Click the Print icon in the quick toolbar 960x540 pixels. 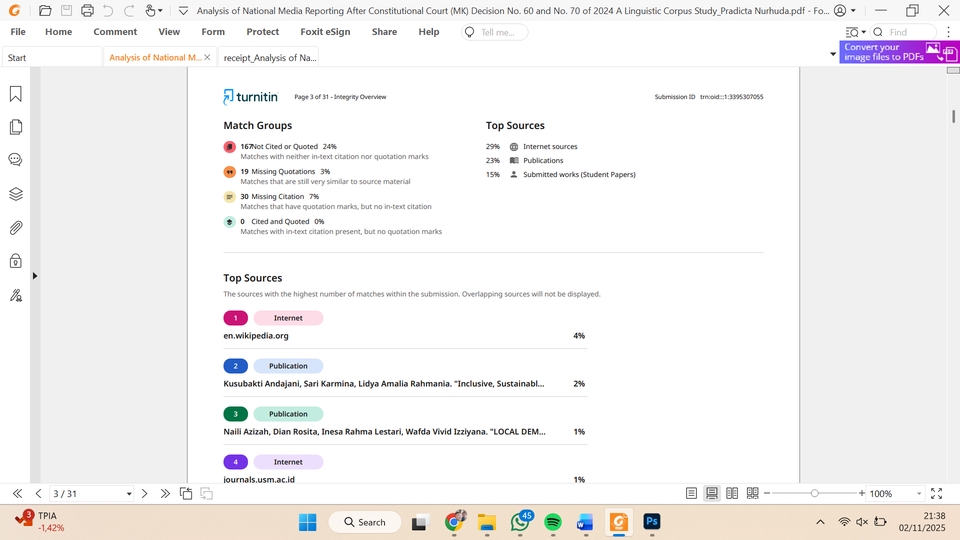(x=87, y=11)
